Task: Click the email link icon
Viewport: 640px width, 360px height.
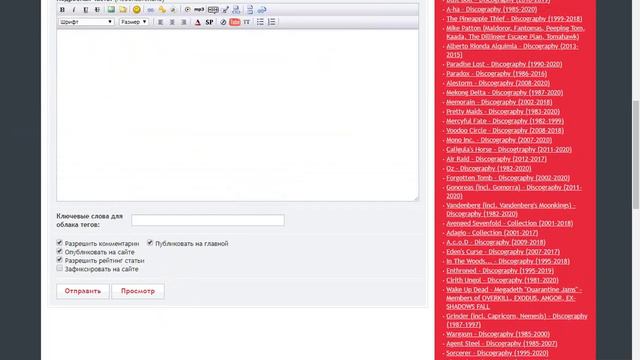Action: 173,10
